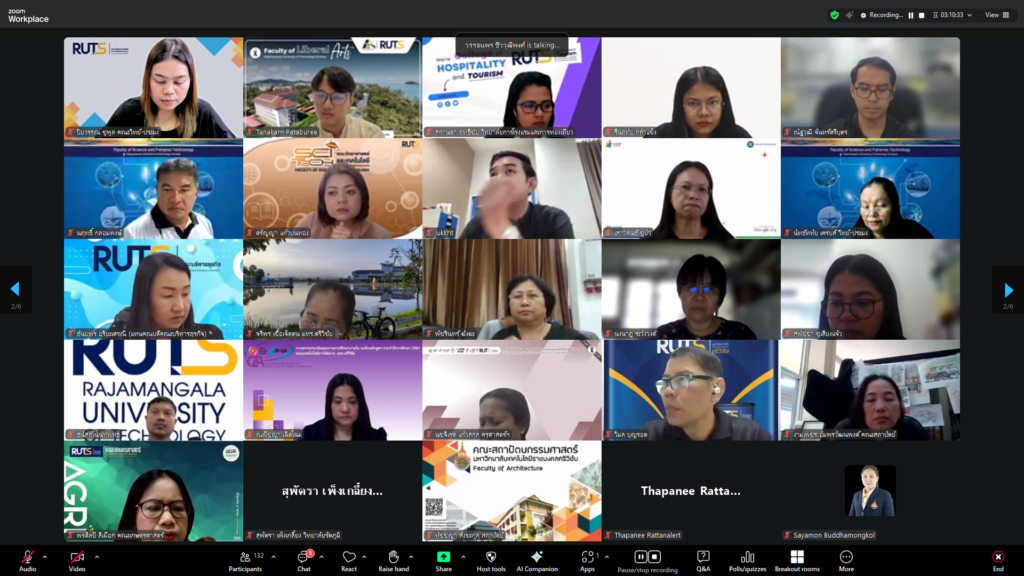Click the React heart icon

point(349,557)
